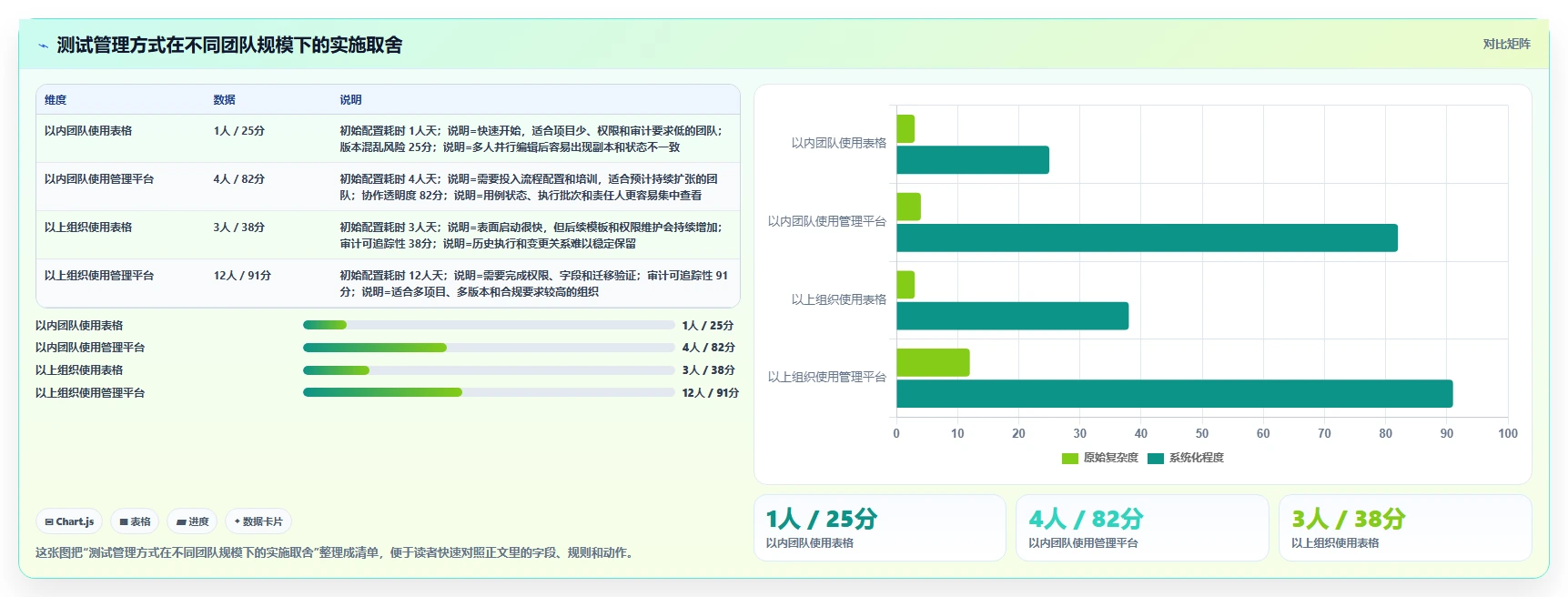Click the description starting 初始配置耗时 3人天
This screenshot has width=1568, height=597.
(x=532, y=236)
